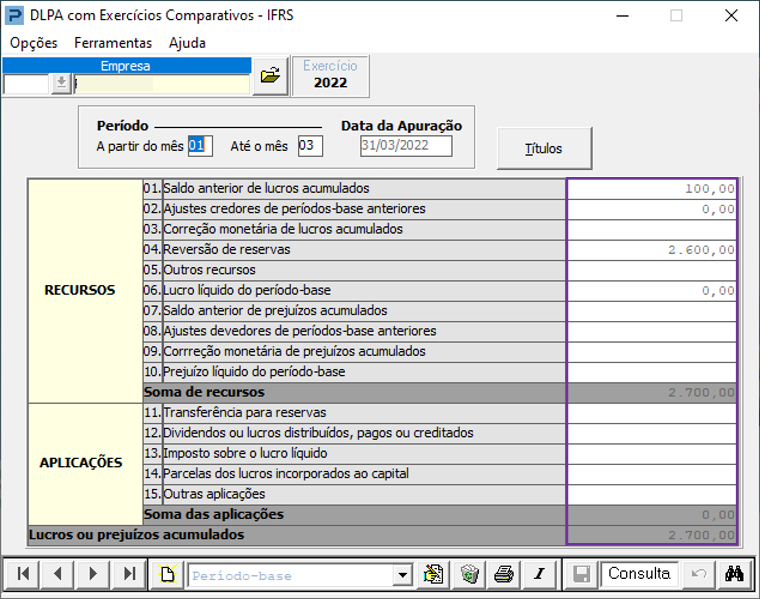Click value cell for Lucro líquido do período-base
Viewport: 760px width, 599px height.
[652, 290]
